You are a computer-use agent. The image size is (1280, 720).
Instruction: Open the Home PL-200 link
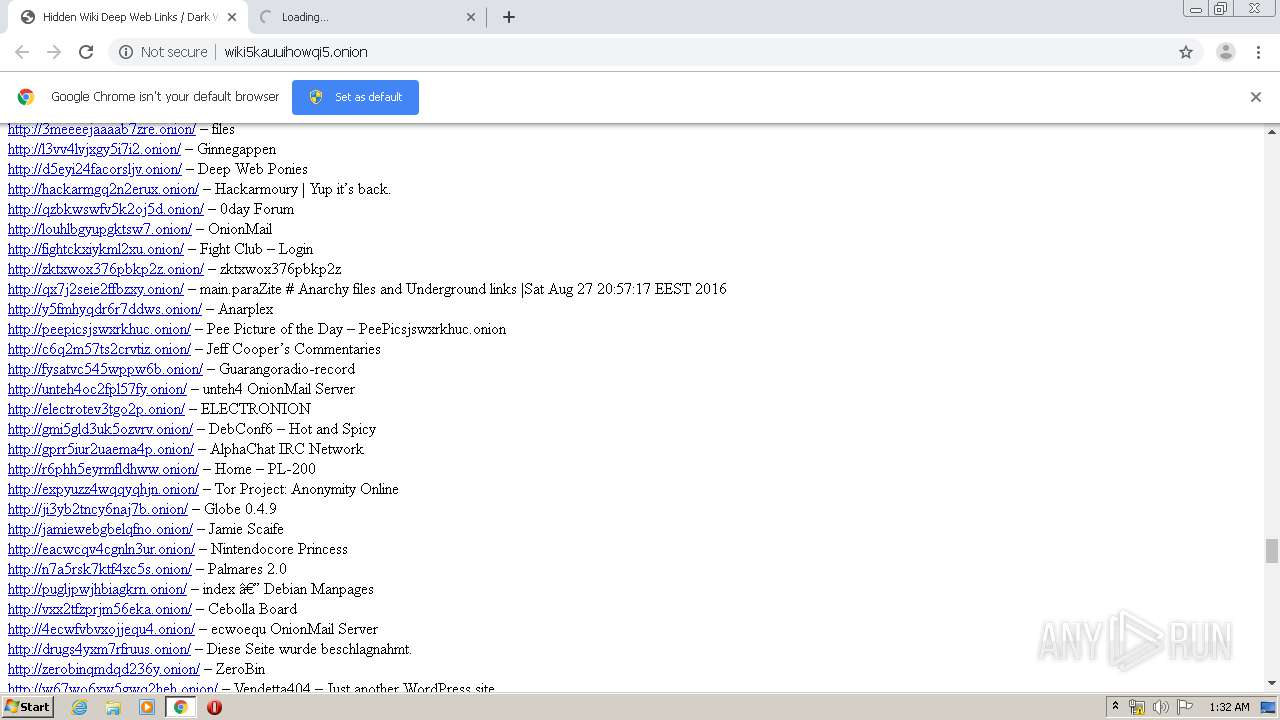click(x=103, y=469)
